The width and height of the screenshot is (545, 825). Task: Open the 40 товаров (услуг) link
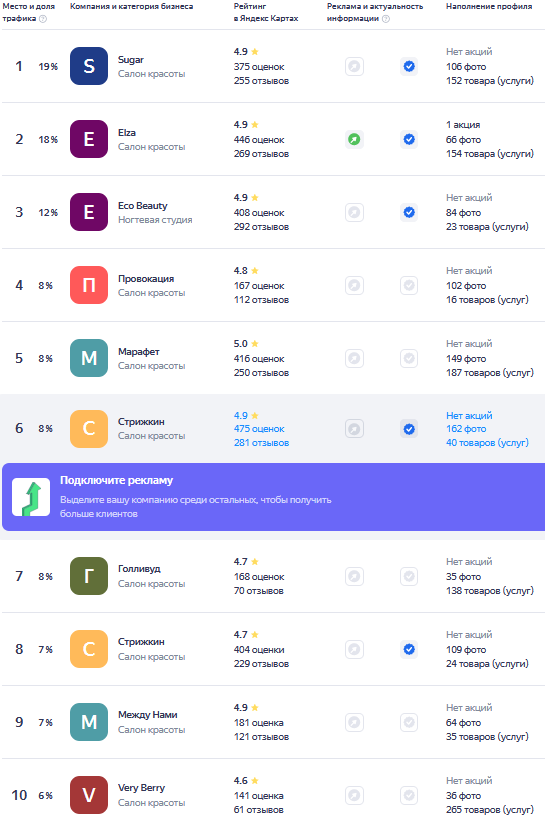pyautogui.click(x=487, y=442)
